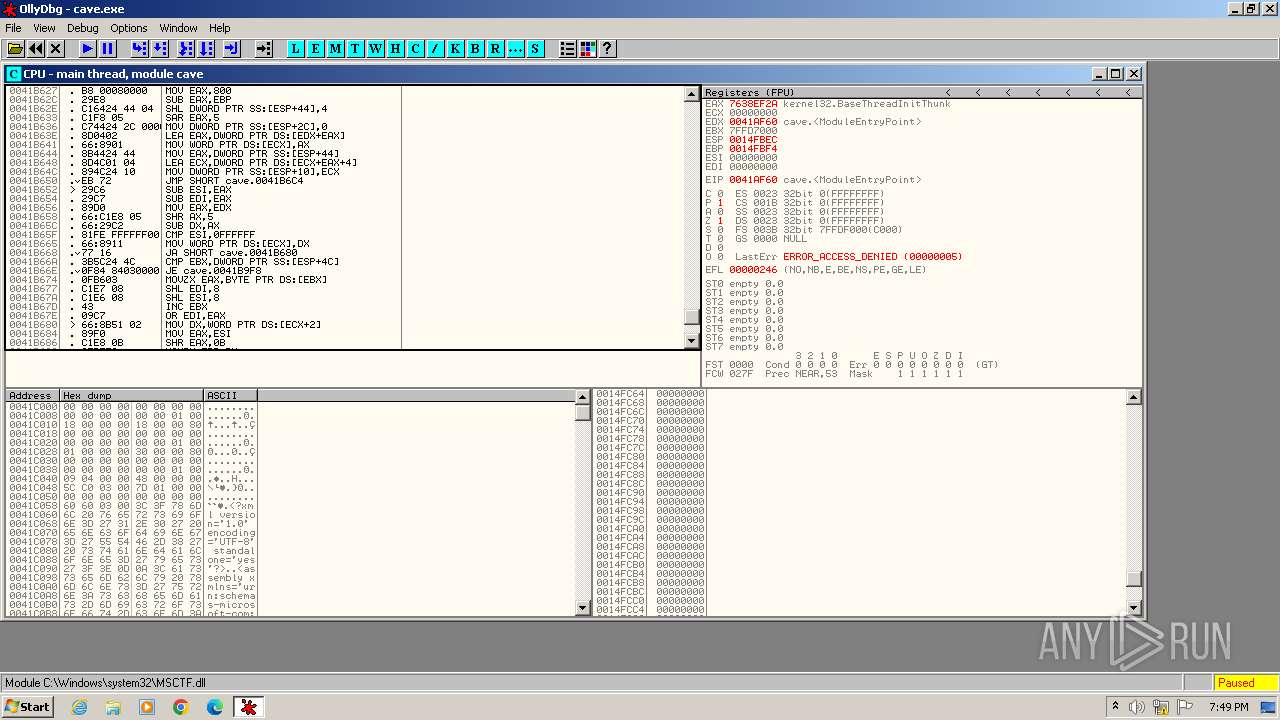Screen dimensions: 1280x720
Task: Click the stack pane scroll-up arrow
Action: coord(1133,397)
